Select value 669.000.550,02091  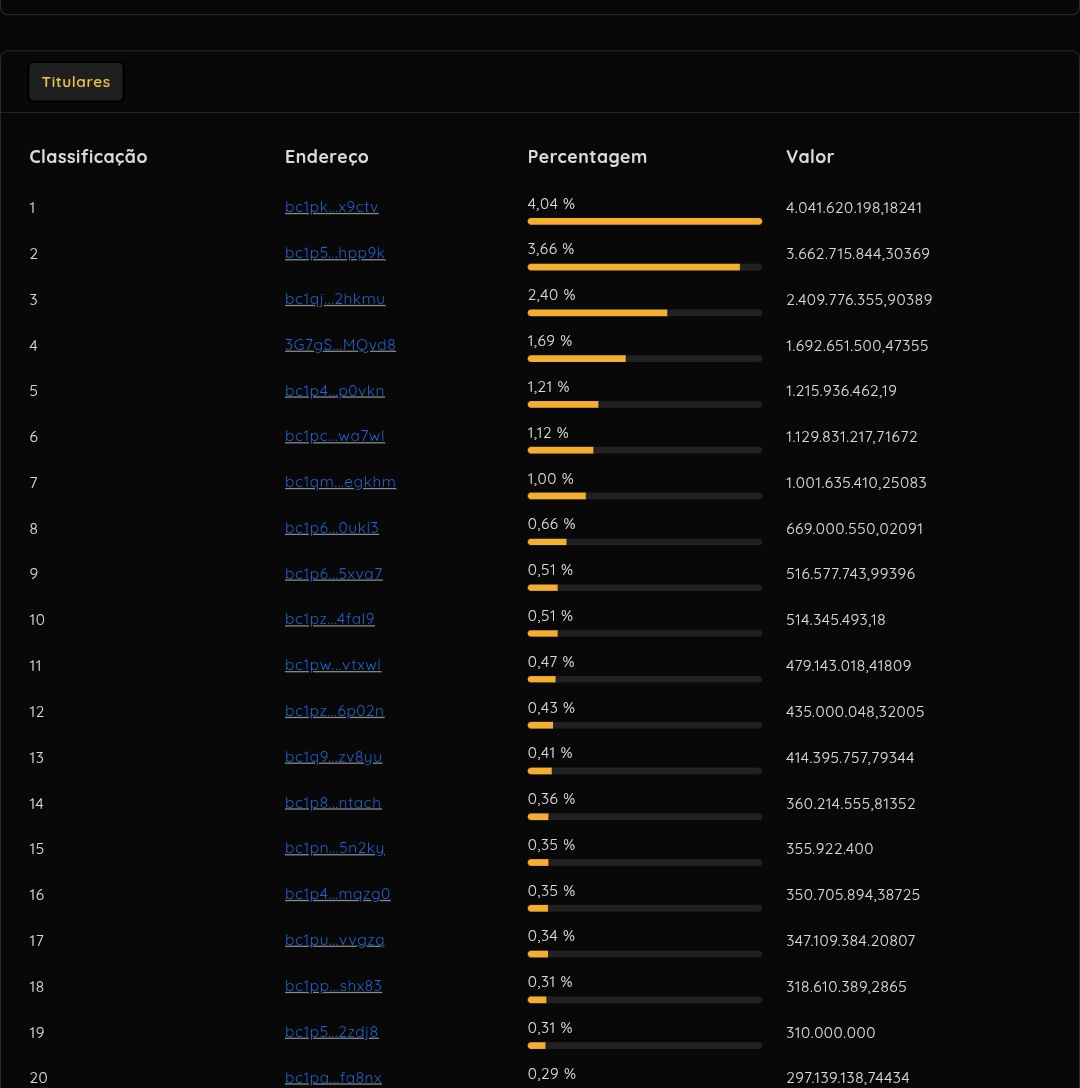click(x=854, y=528)
